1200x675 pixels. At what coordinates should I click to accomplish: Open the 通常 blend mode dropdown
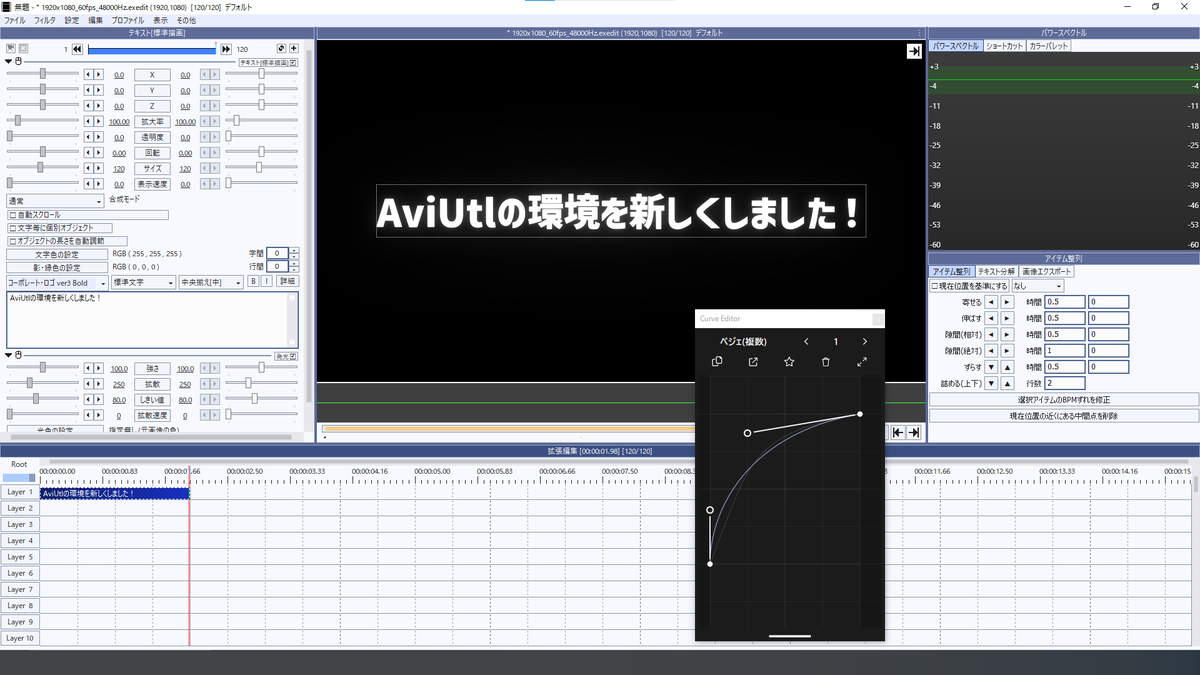[x=55, y=201]
